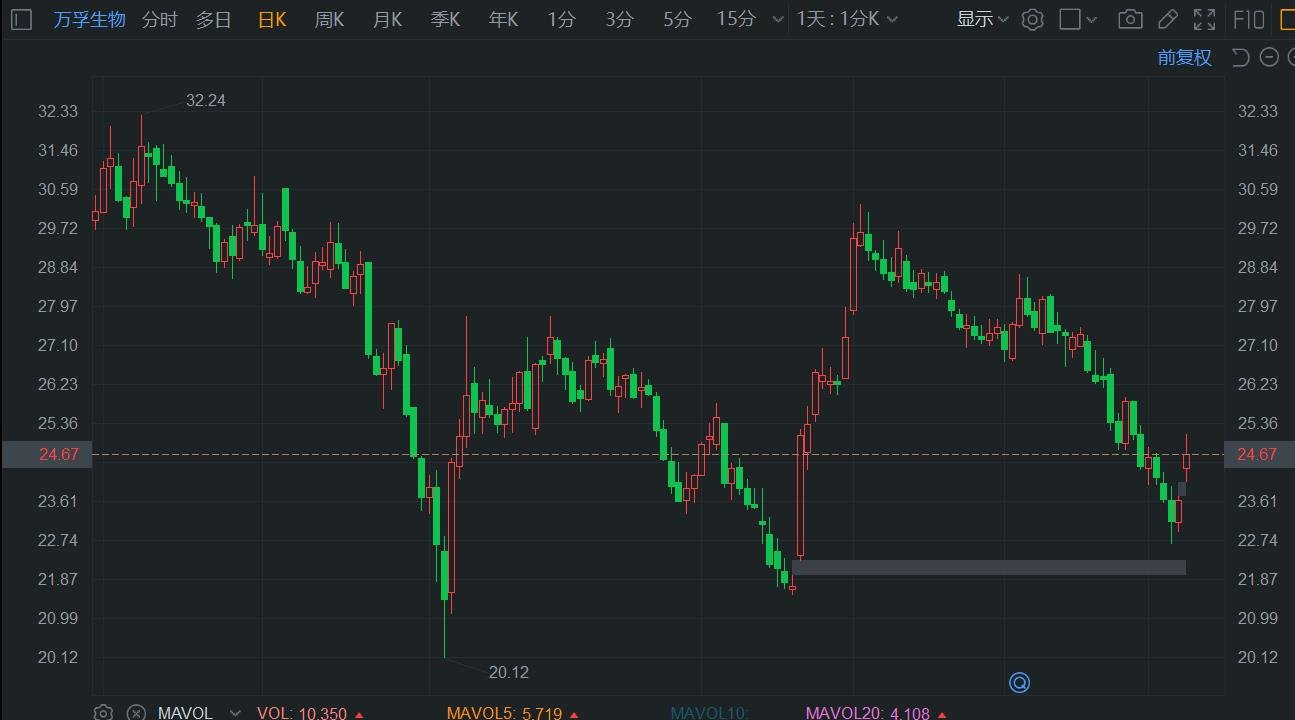Expand the layout square dropdown arrow

pyautogui.click(x=1091, y=20)
